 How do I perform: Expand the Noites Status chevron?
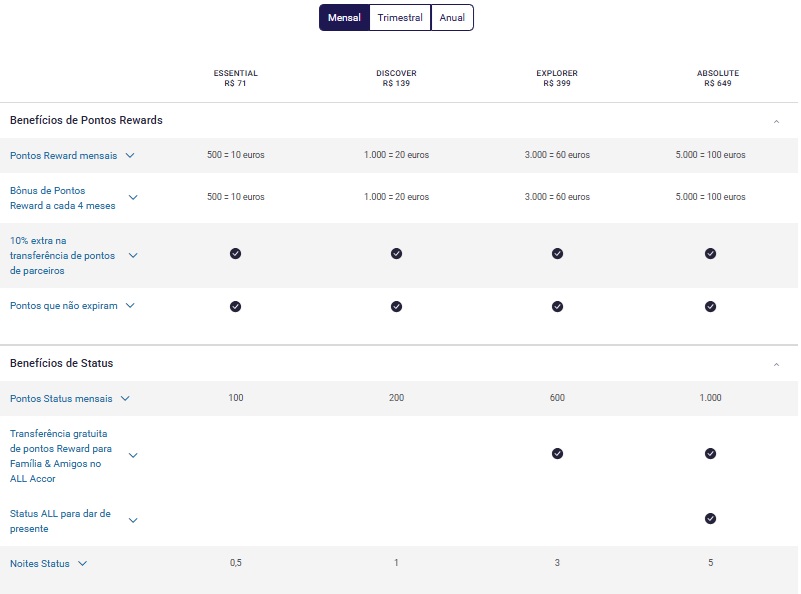83,564
